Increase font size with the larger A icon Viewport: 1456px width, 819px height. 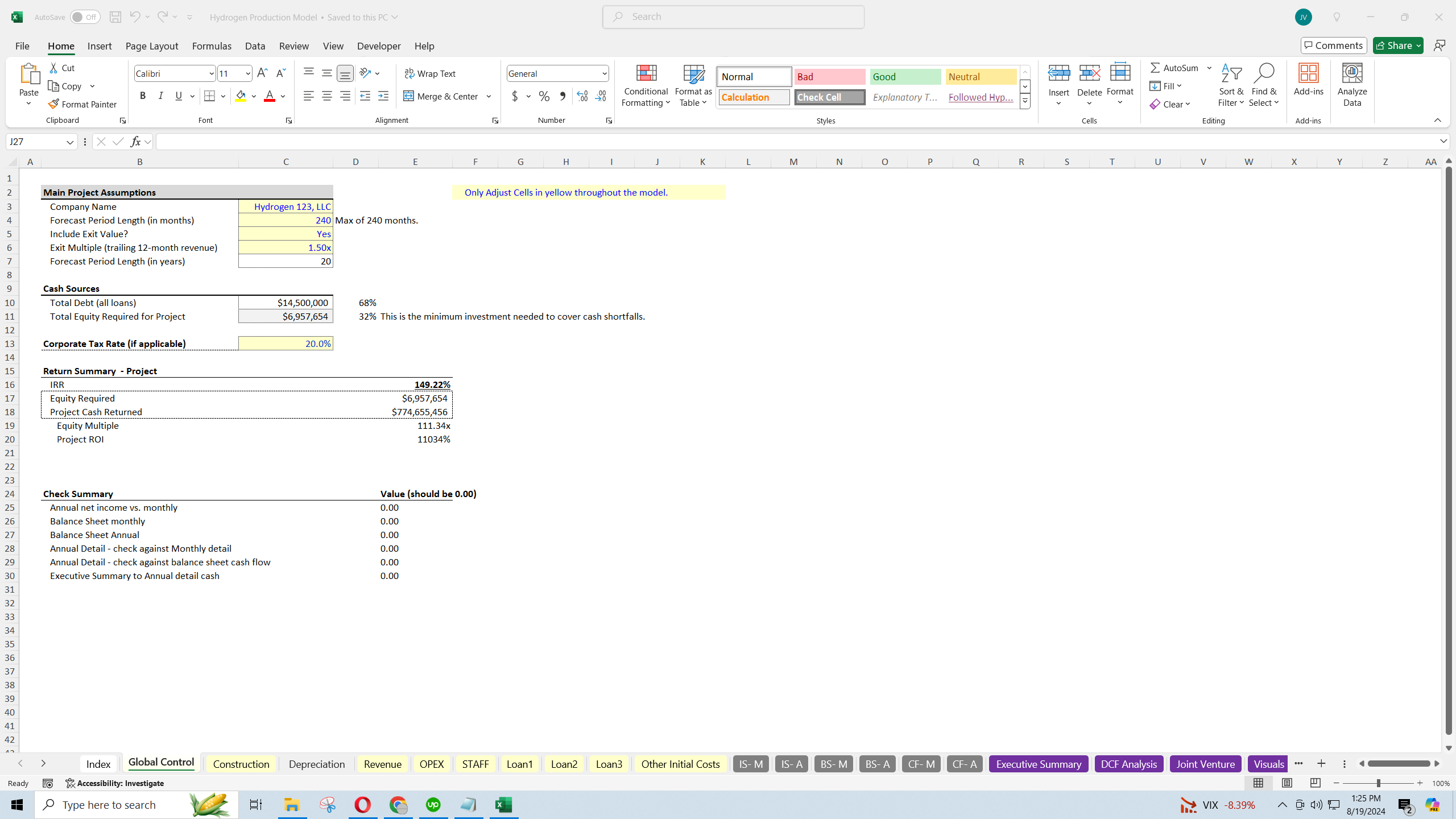pyautogui.click(x=262, y=73)
